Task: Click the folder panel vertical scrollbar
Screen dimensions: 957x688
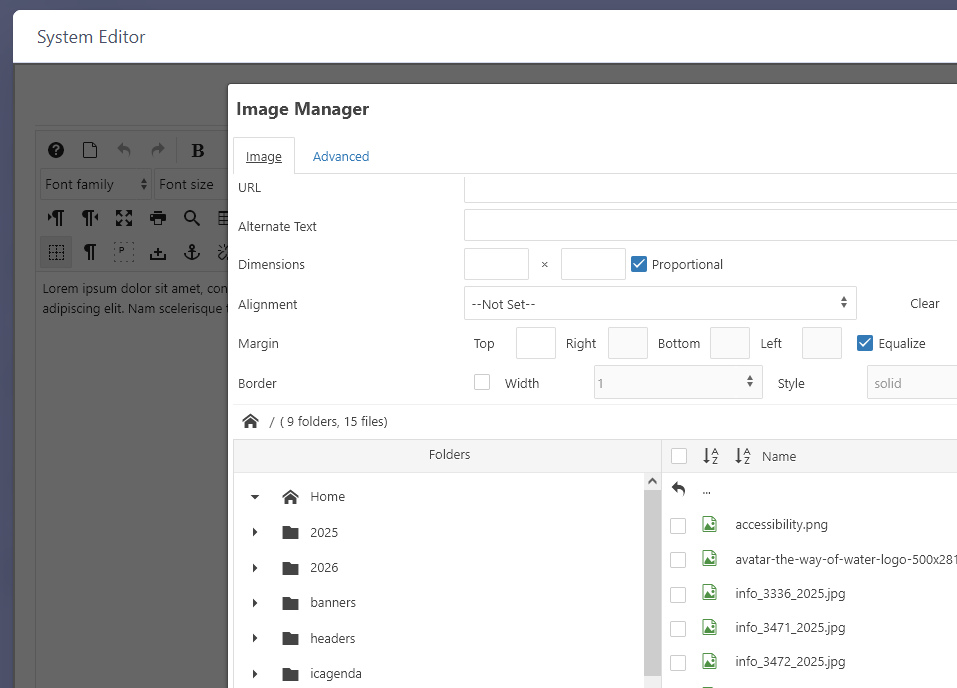Action: click(652, 580)
